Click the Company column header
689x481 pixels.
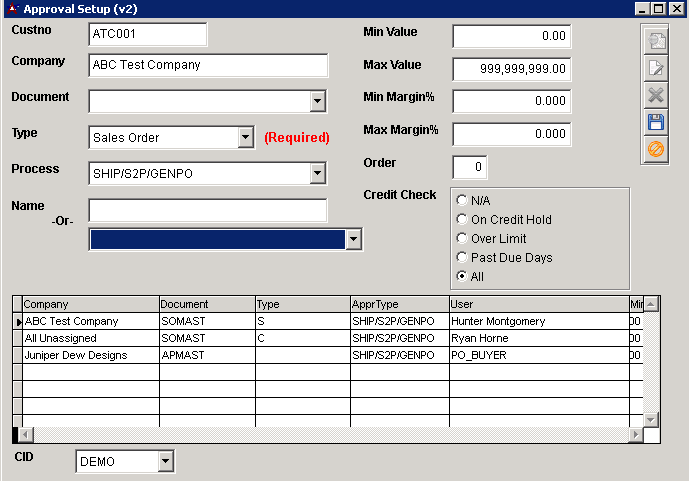click(90, 304)
